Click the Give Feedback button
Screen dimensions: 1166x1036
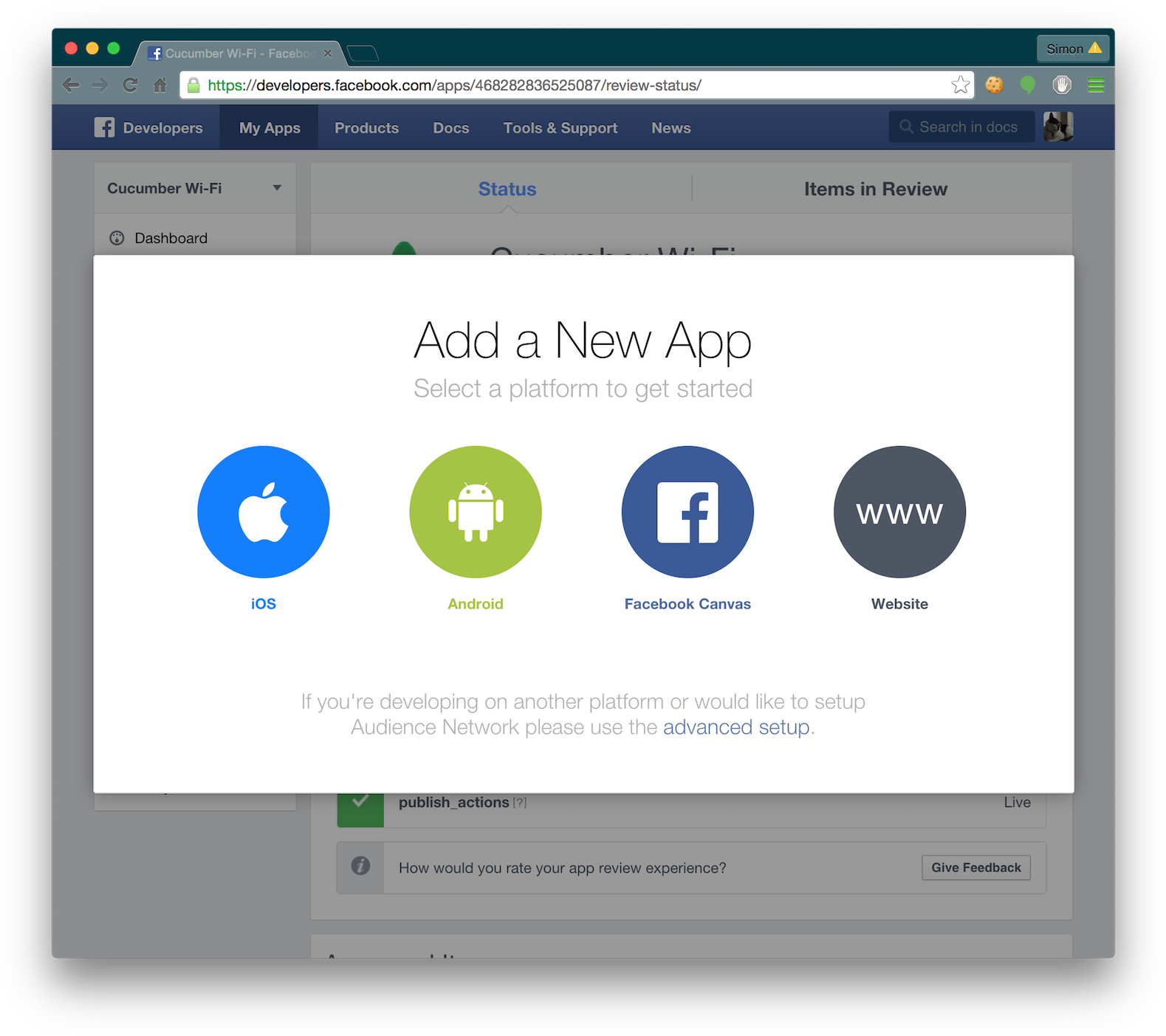[x=976, y=868]
